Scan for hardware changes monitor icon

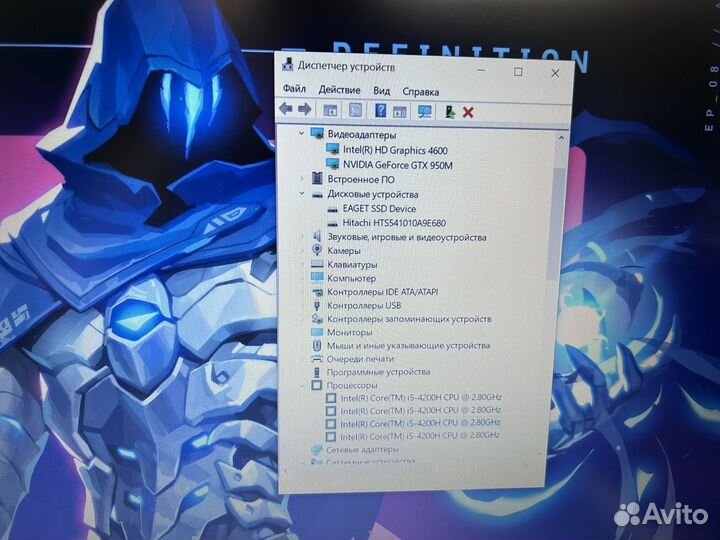pos(425,112)
